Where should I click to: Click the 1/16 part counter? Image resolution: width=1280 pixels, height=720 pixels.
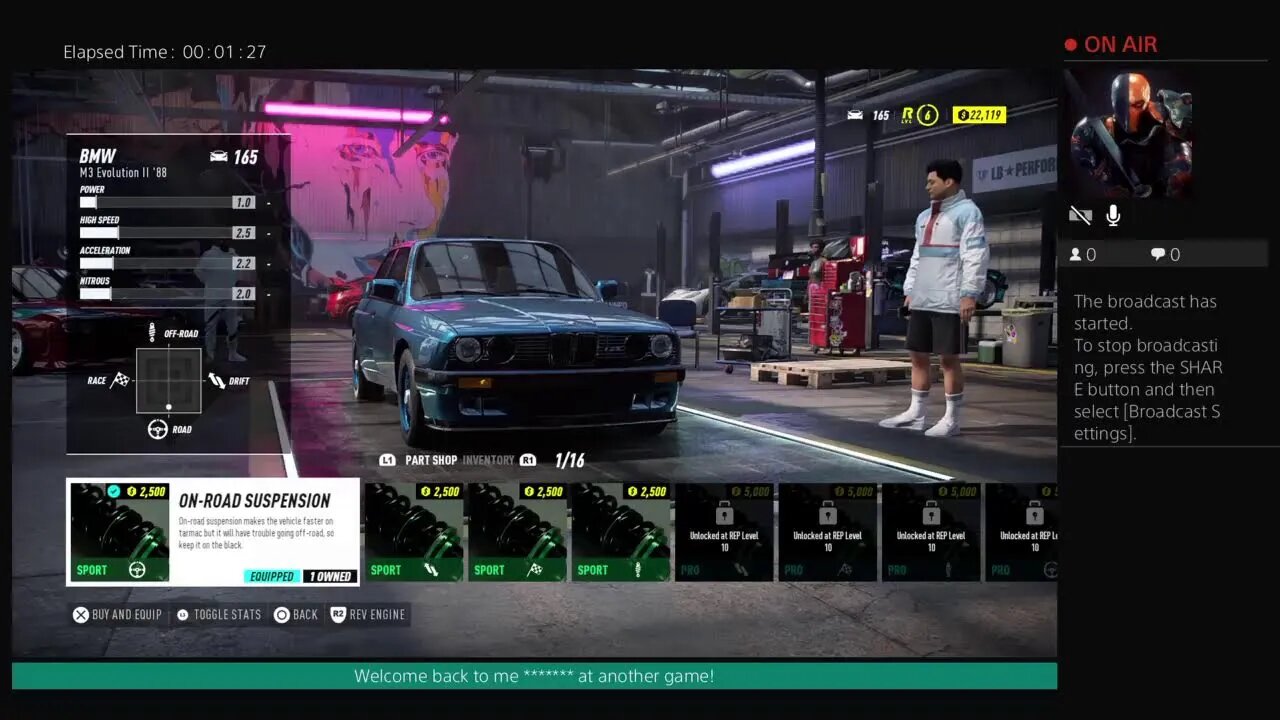coord(569,460)
